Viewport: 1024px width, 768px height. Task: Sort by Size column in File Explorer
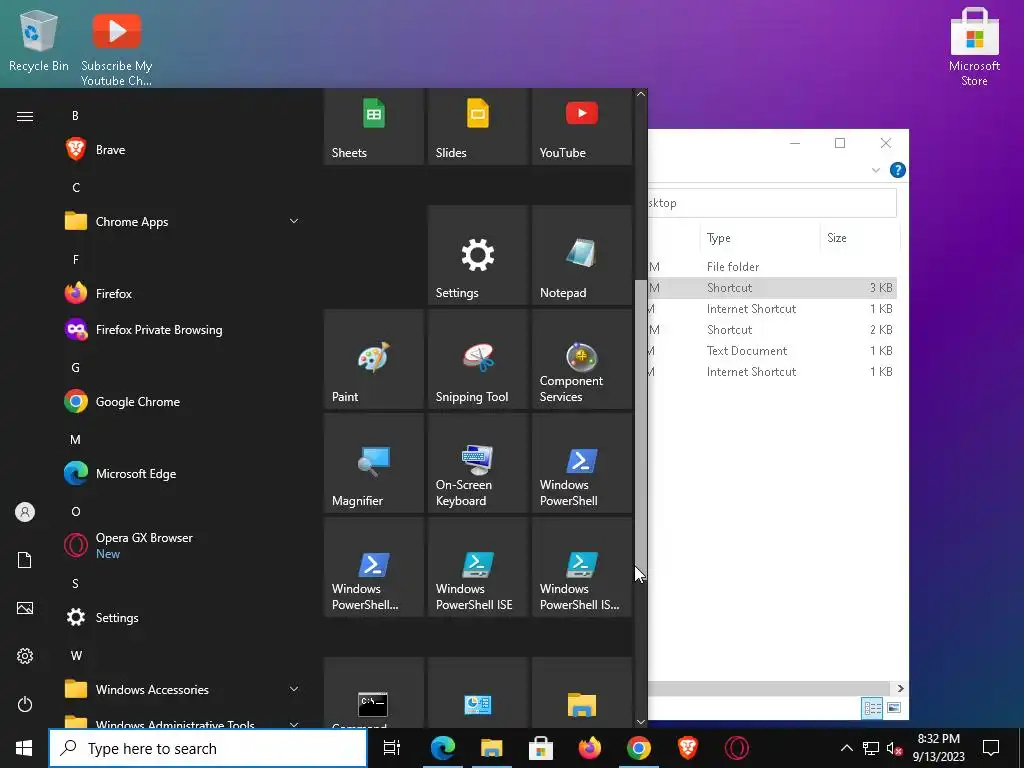pos(859,238)
